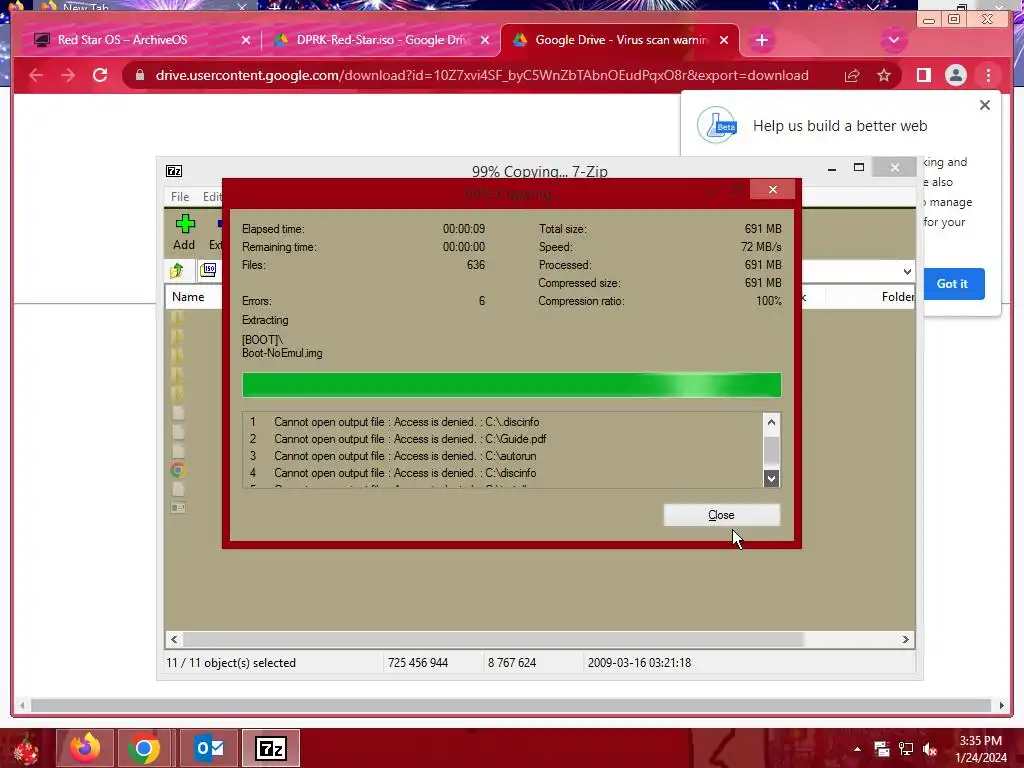Select error row for C:\Guide.pdf
This screenshot has height=768, width=1024.
[503, 439]
